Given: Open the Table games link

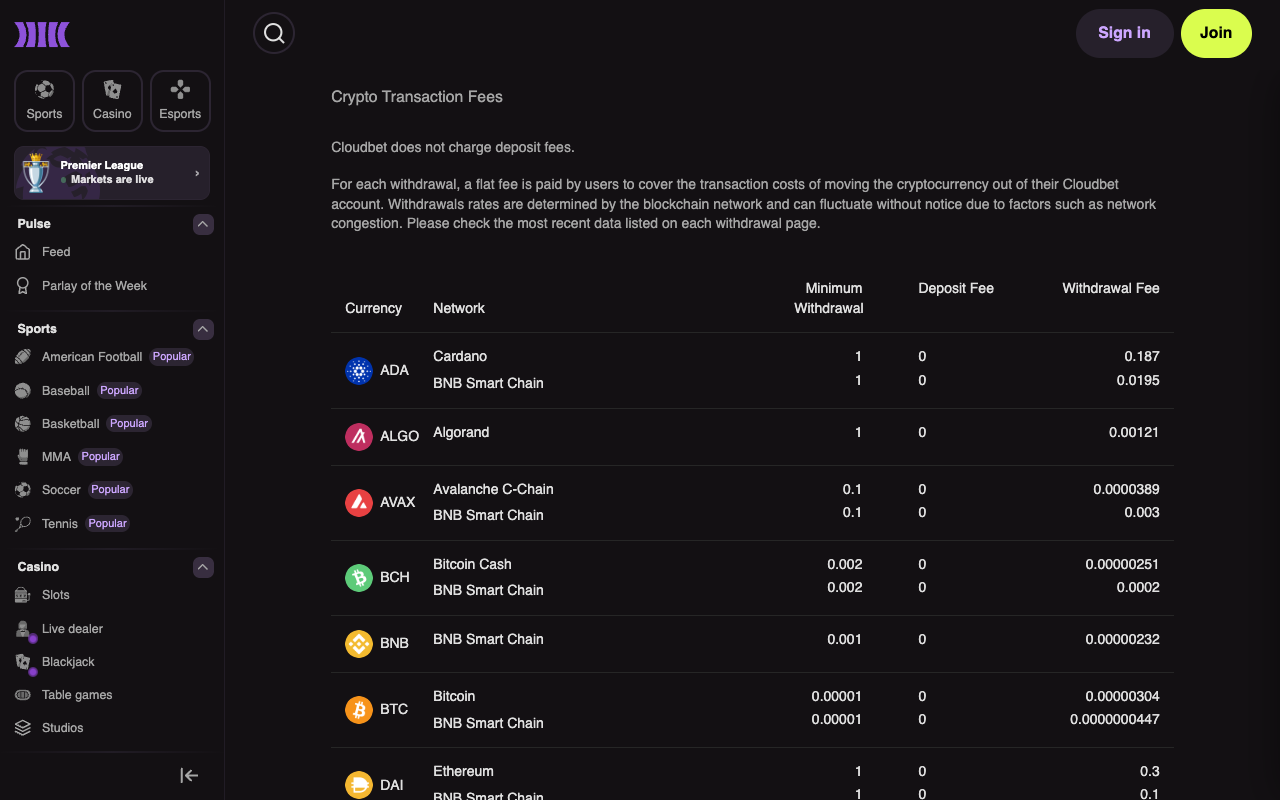Looking at the screenshot, I should [x=77, y=695].
